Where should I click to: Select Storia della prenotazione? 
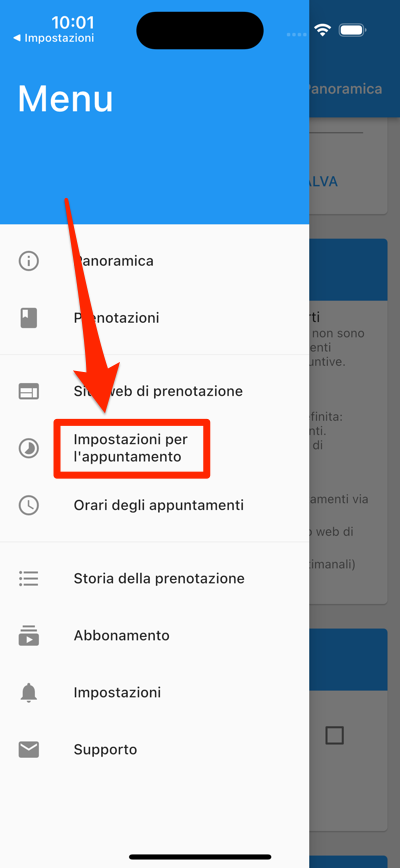click(155, 578)
